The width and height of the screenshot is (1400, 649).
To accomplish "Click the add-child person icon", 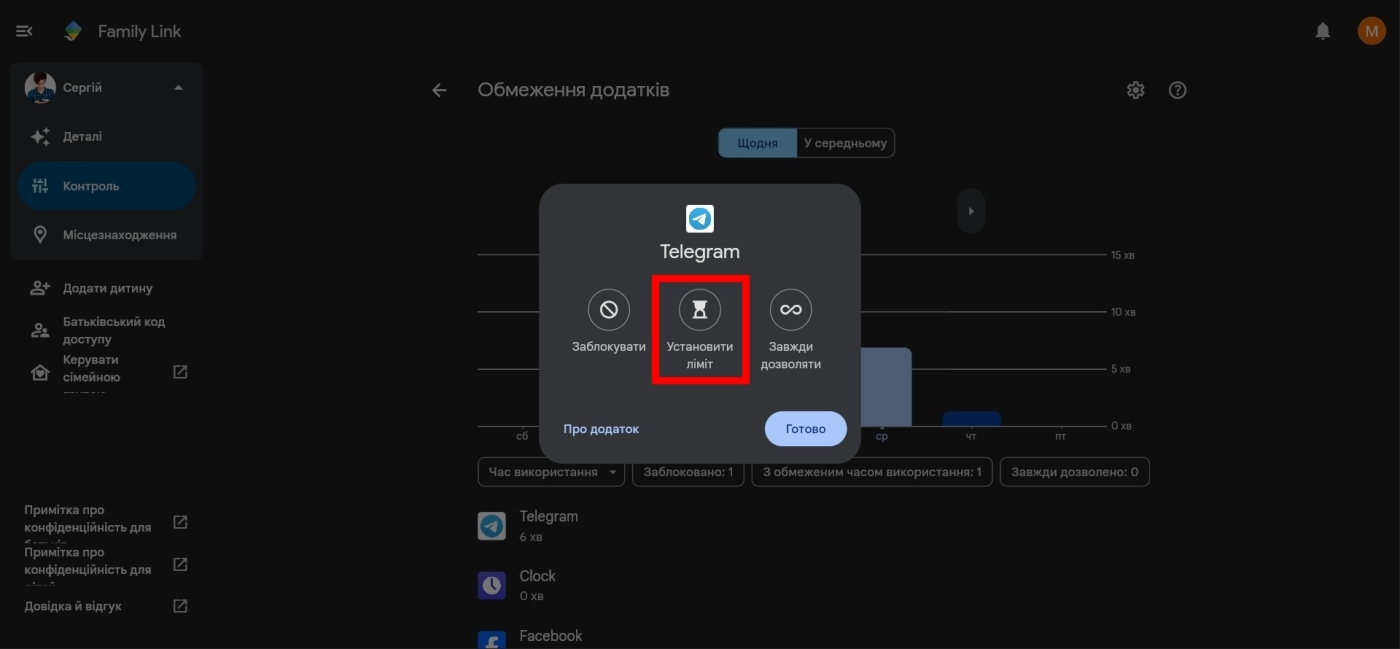I will pos(40,288).
